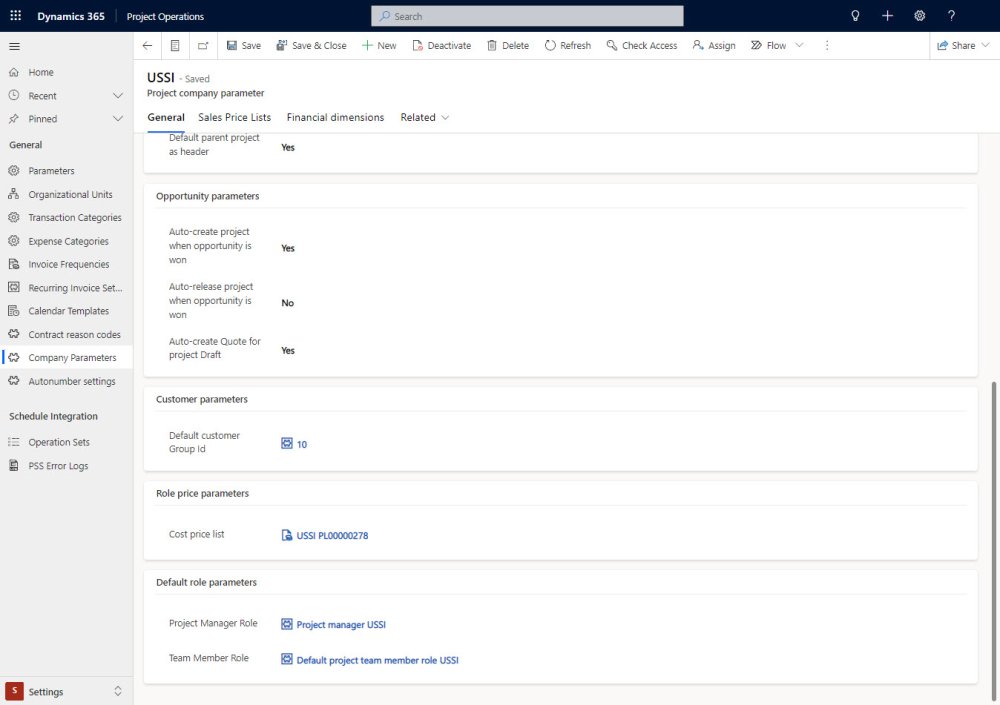This screenshot has width=1000, height=705.
Task: Open the Financial dimensions tab
Action: tap(335, 117)
